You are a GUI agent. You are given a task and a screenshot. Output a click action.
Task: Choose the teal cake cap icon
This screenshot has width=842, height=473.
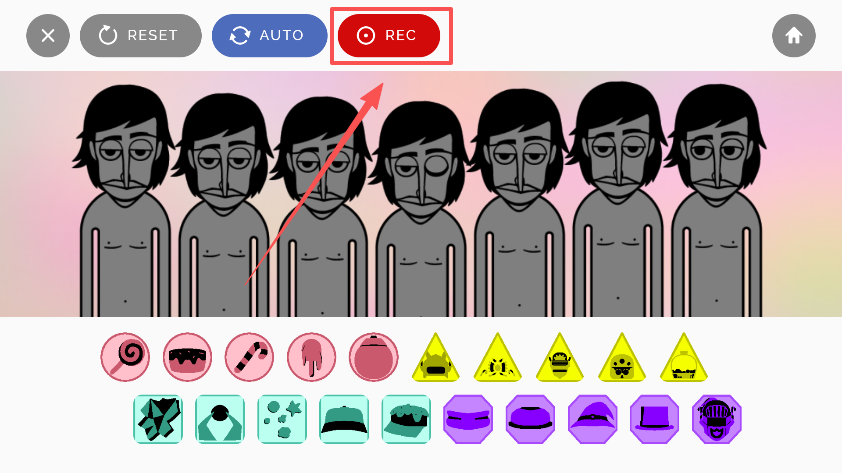pos(406,419)
